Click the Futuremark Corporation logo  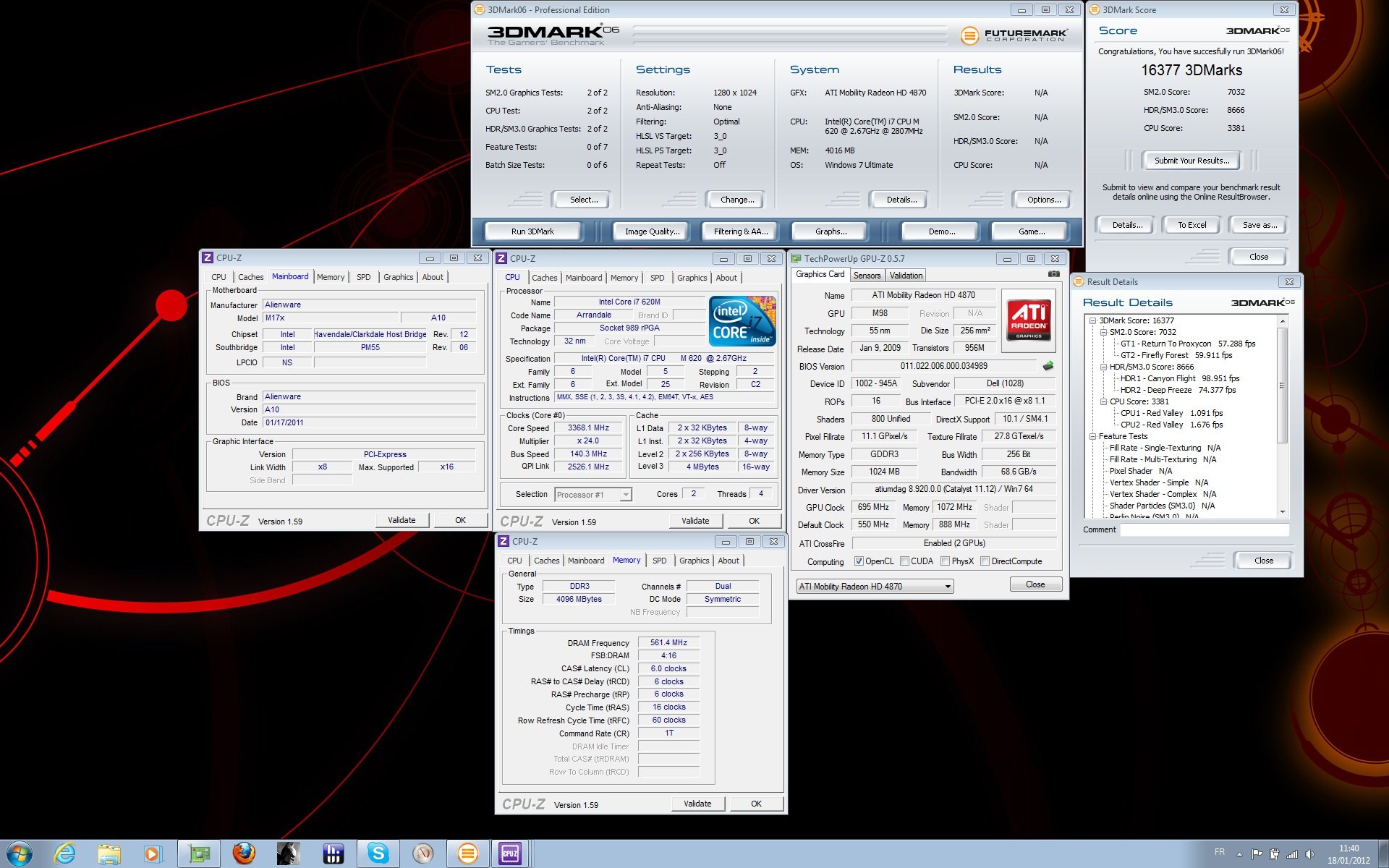click(1015, 35)
